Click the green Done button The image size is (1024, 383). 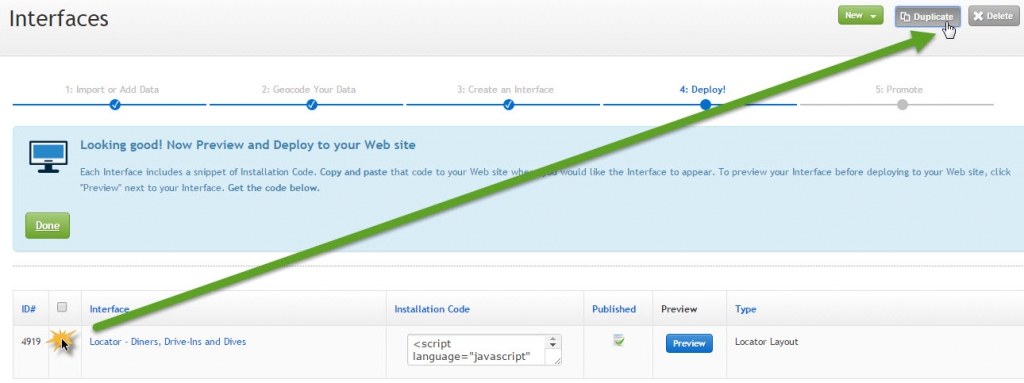[48, 225]
